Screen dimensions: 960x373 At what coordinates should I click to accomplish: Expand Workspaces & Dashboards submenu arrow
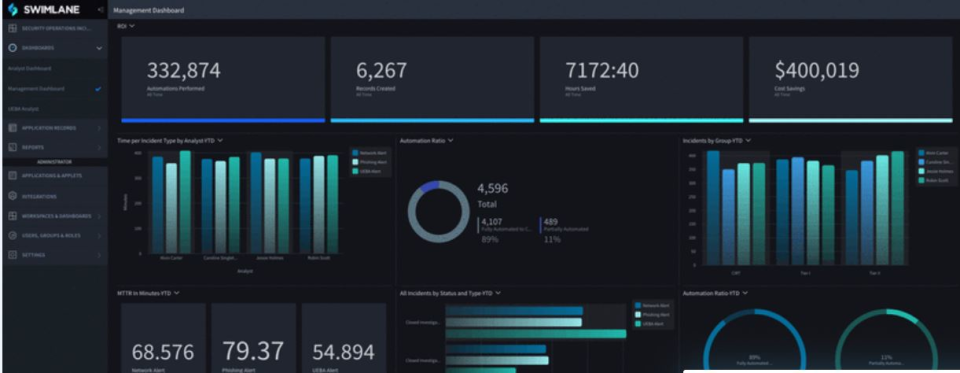99,216
